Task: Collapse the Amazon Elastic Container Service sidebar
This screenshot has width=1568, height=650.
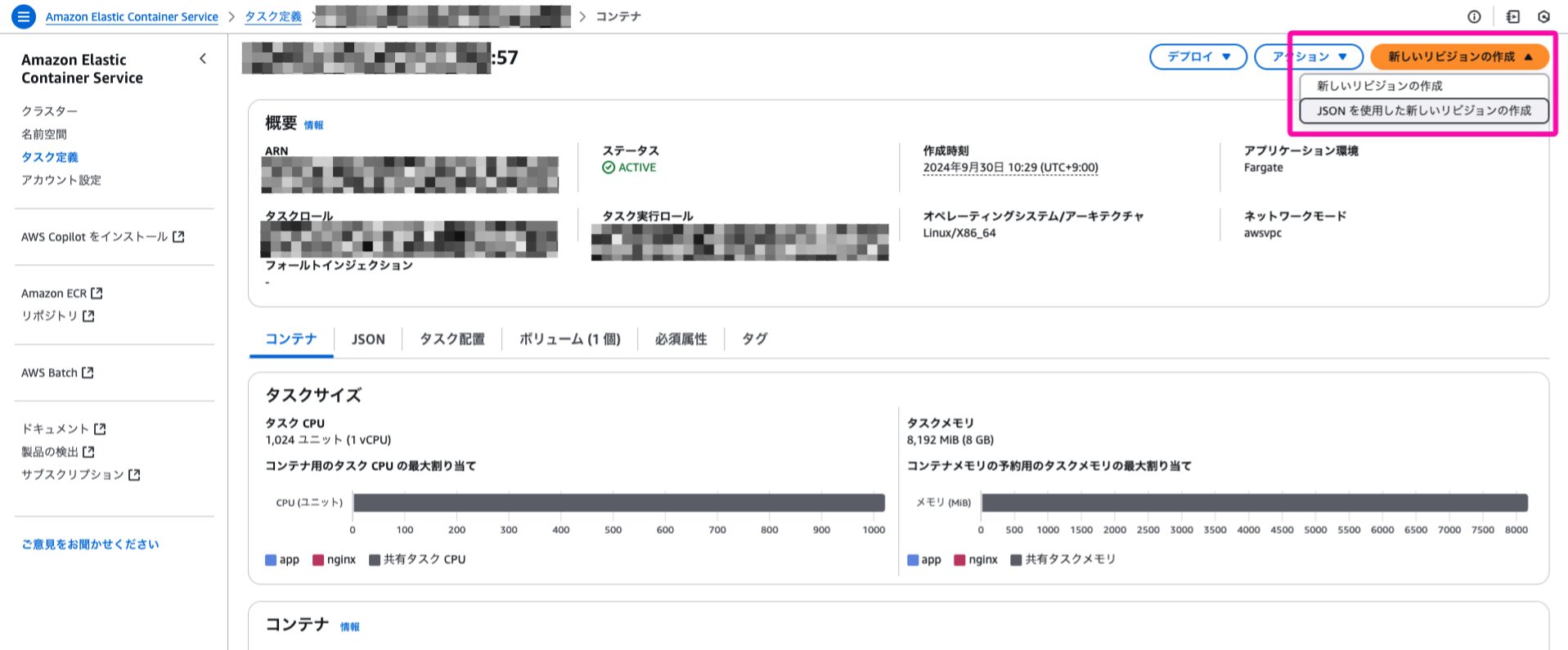Action: [203, 59]
